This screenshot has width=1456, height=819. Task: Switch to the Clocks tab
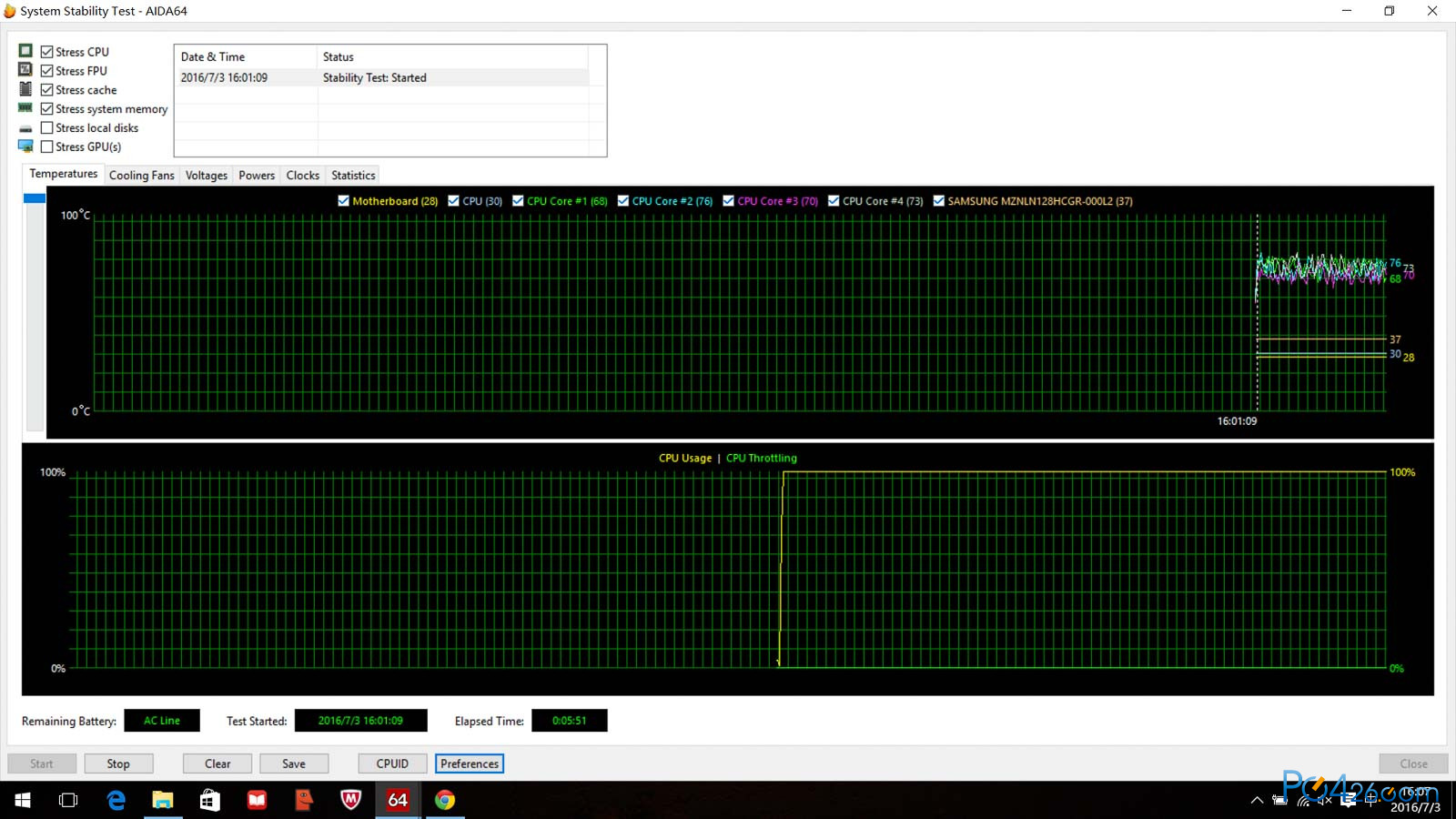coord(302,176)
